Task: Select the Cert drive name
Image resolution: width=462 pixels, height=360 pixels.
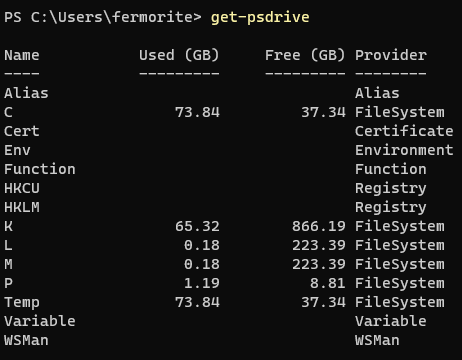Action: tap(22, 131)
